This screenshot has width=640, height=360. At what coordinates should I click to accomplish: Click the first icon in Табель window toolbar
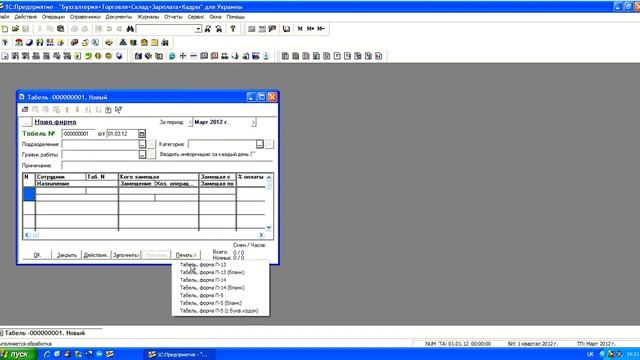[25, 109]
